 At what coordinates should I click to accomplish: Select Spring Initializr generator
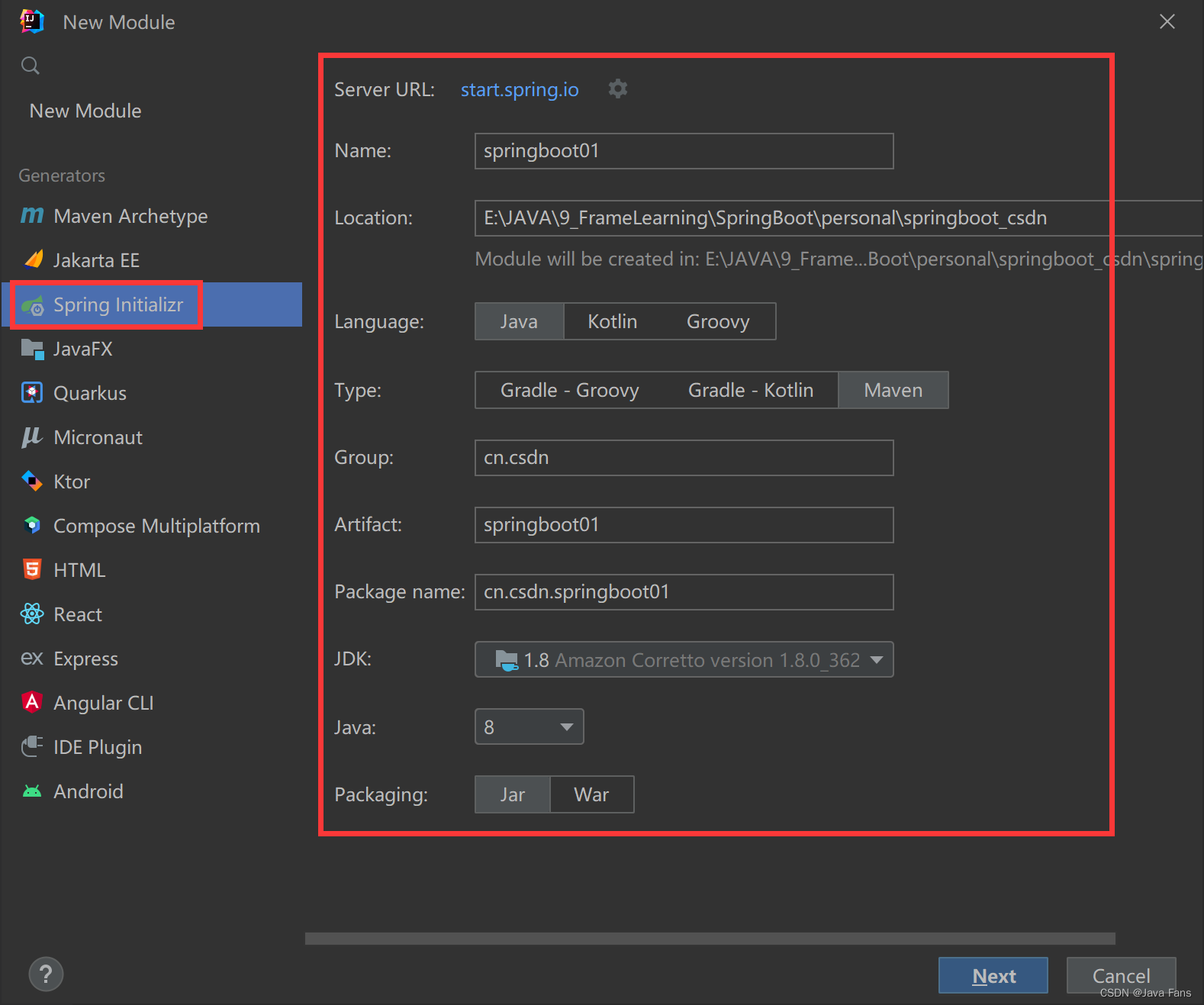pos(152,304)
